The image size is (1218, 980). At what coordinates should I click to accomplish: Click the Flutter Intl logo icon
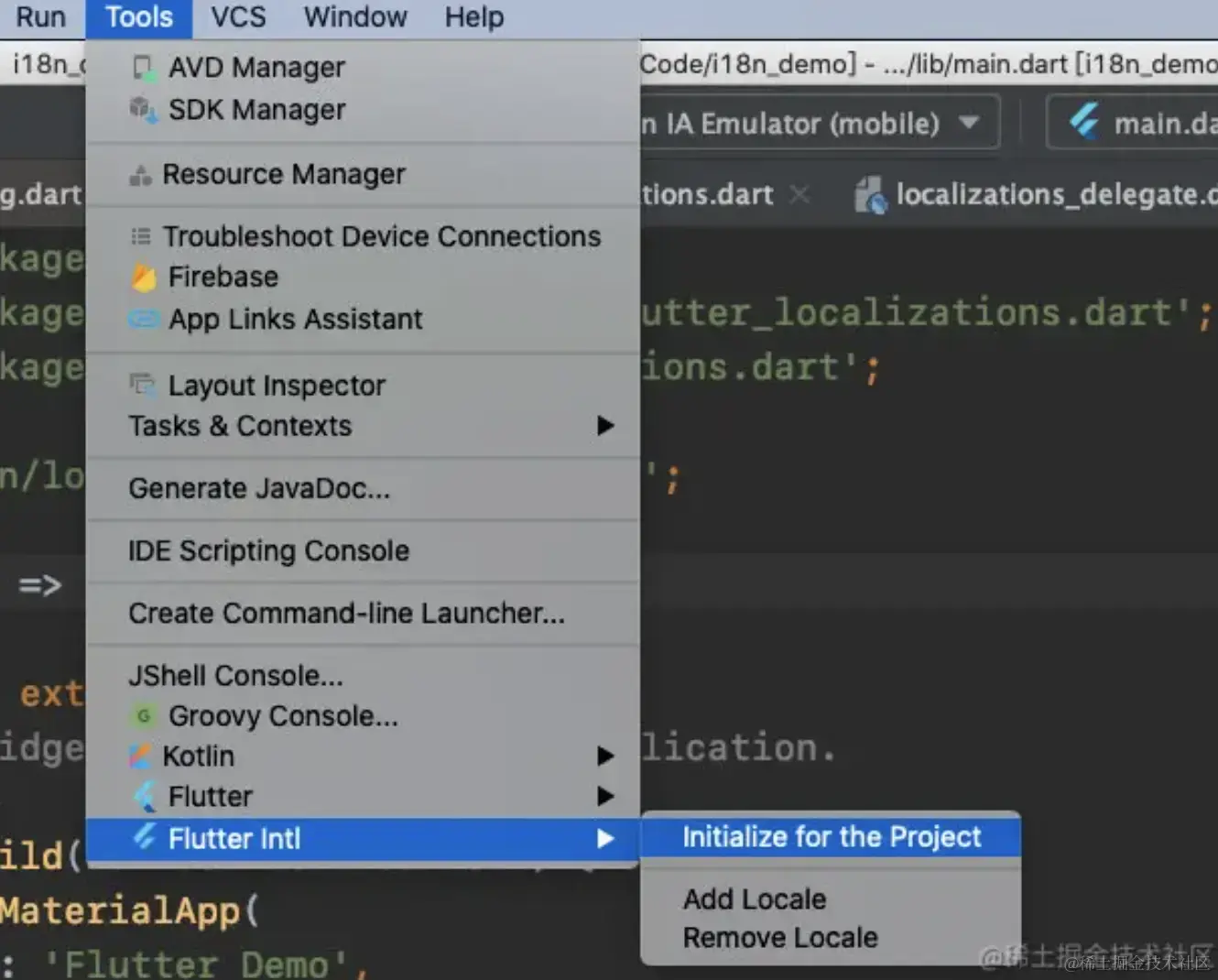[x=145, y=836]
